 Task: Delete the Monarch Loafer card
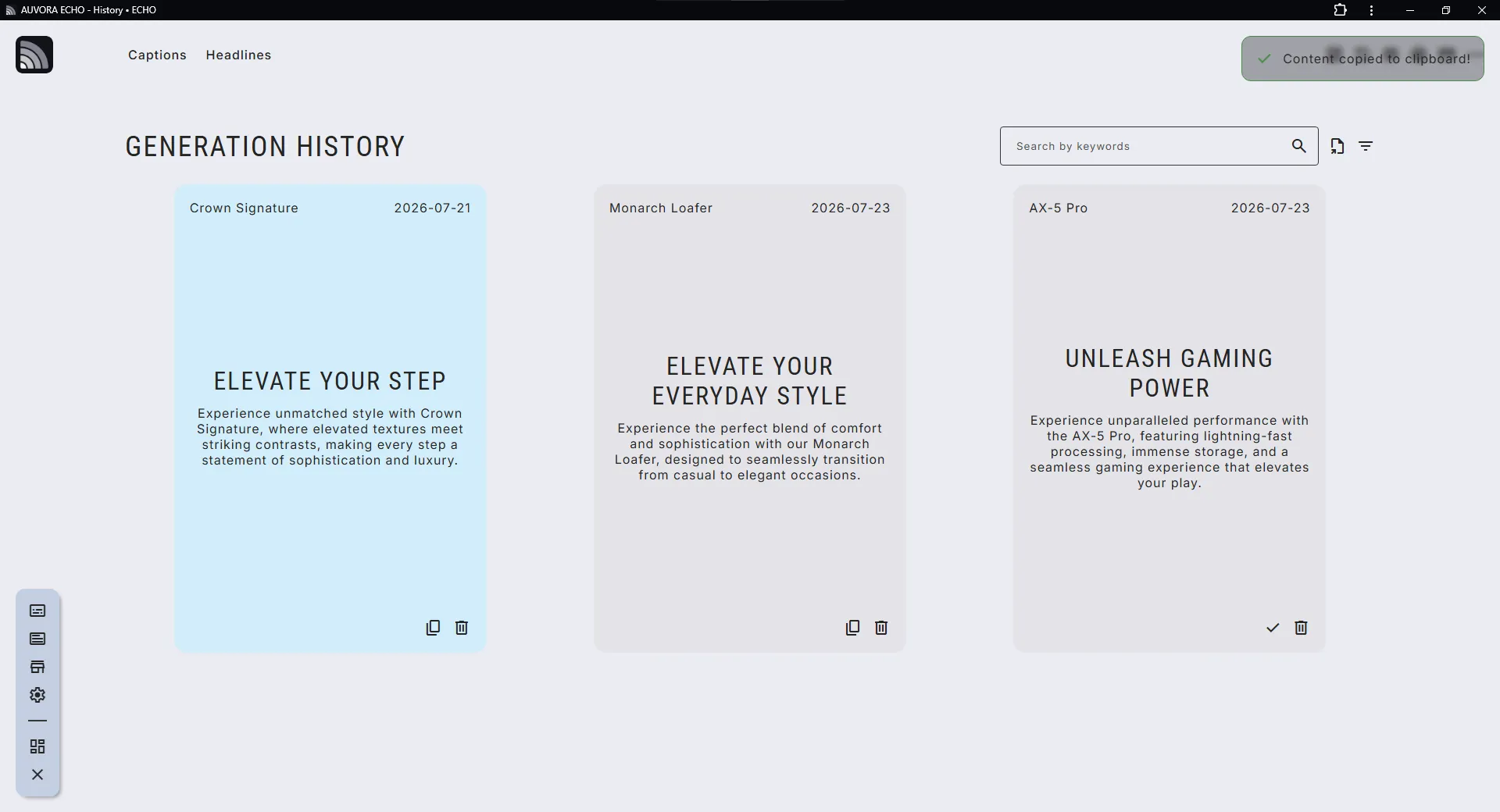[881, 628]
